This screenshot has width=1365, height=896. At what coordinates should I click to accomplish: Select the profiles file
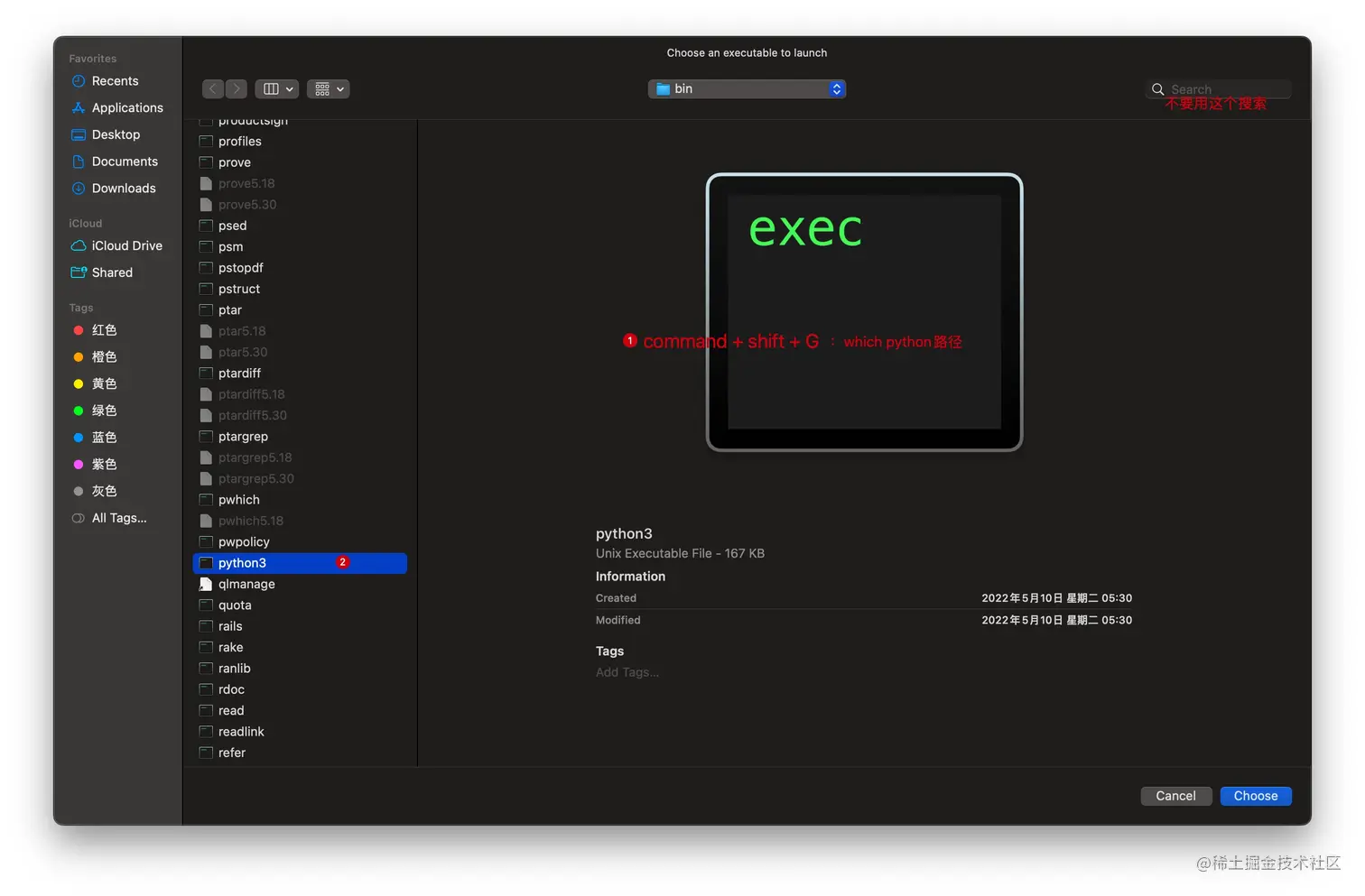[x=300, y=142]
